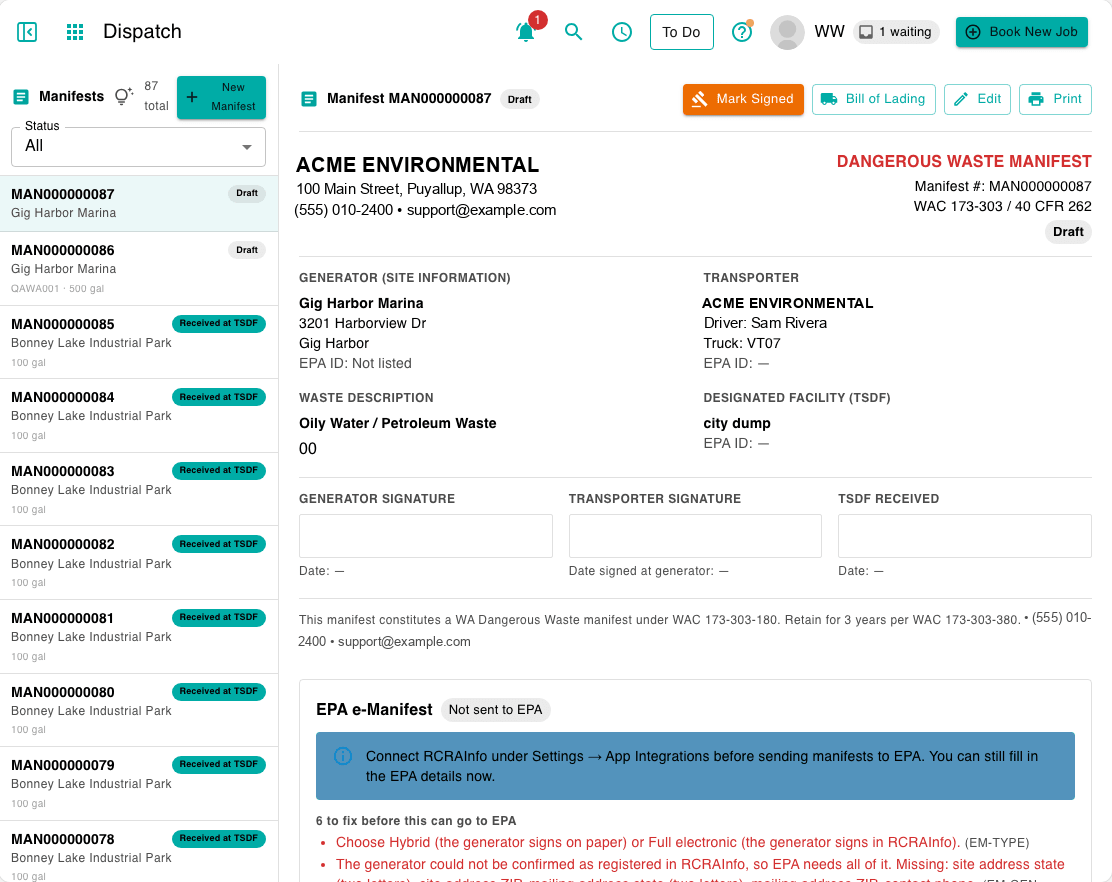1112x882 pixels.
Task: Click the Draft chip under WAC 173-303 reference
Action: point(1067,232)
